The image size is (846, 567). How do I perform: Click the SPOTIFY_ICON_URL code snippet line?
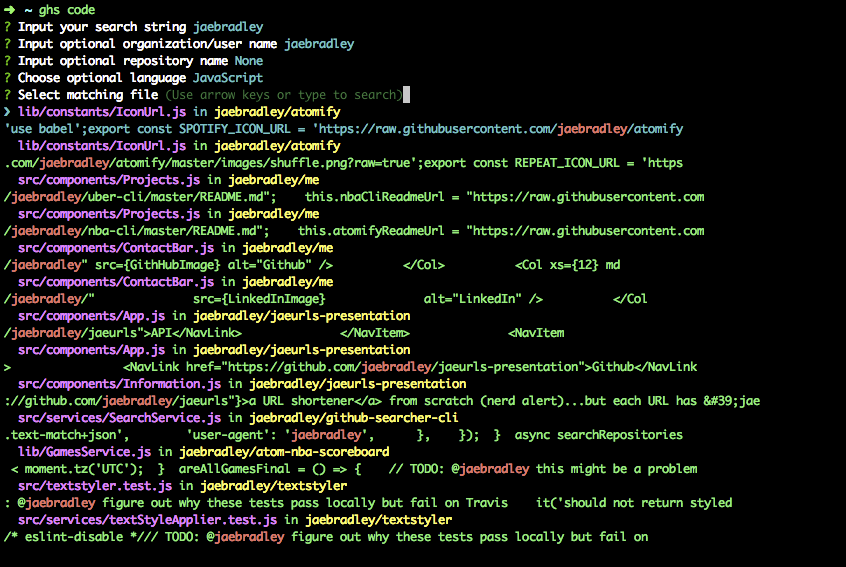(344, 129)
